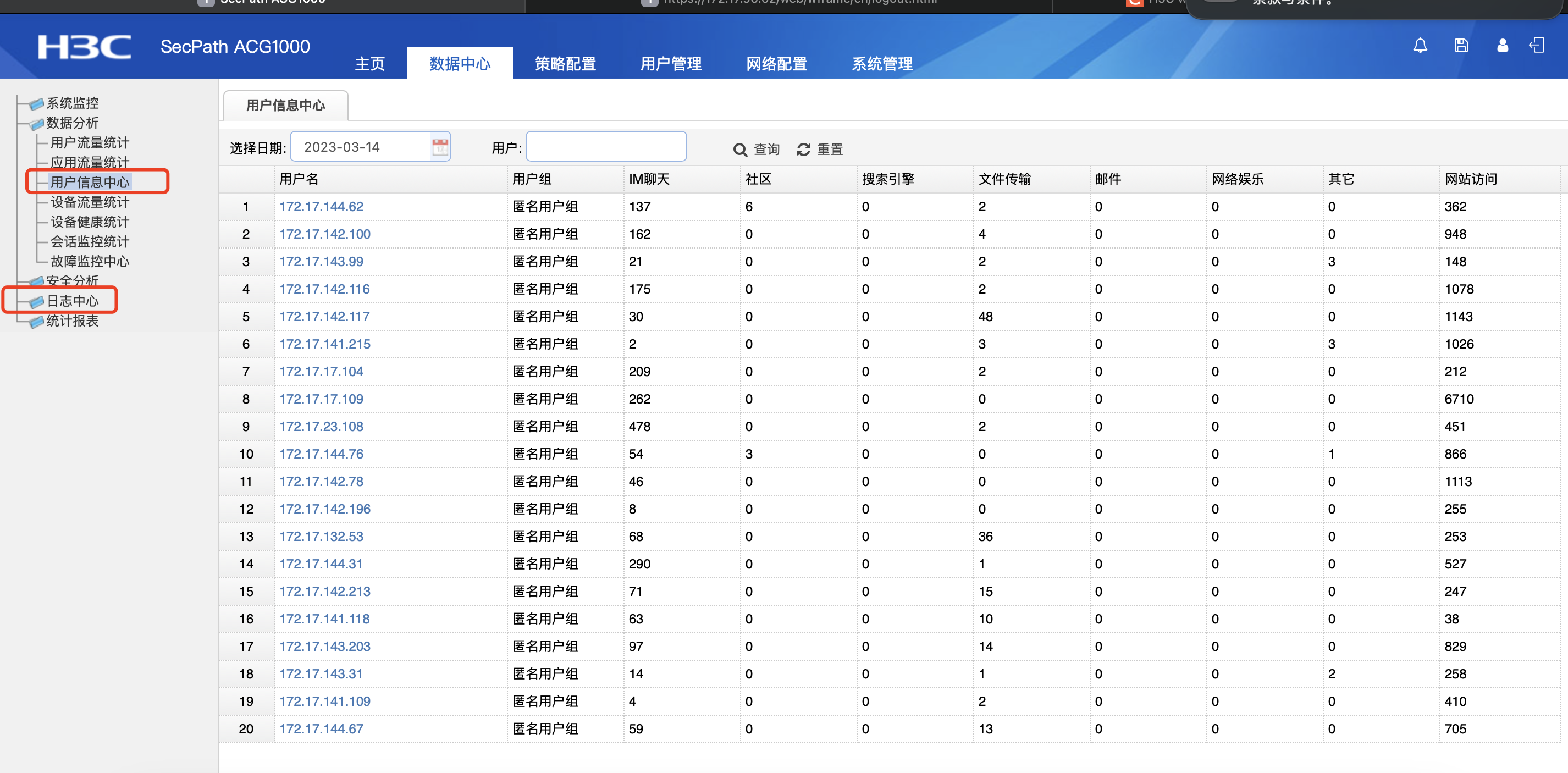This screenshot has height=773, width=1568.
Task: Switch to the 系统管理 menu tab
Action: (881, 64)
